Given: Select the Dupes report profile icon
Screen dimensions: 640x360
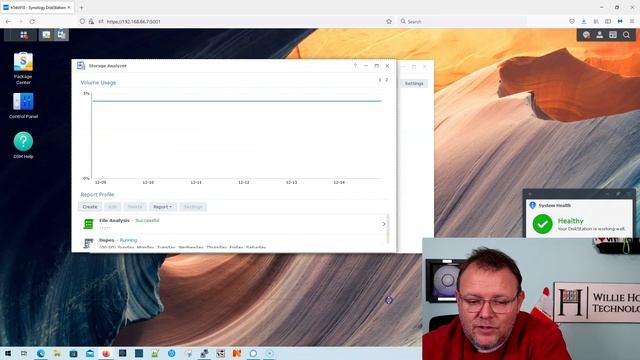Looking at the screenshot, I should (88, 243).
